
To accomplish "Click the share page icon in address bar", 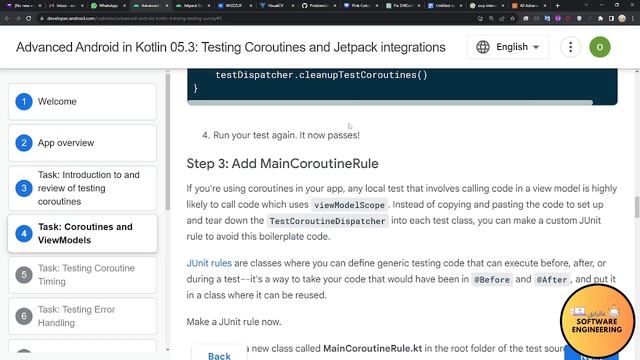I will coord(502,18).
